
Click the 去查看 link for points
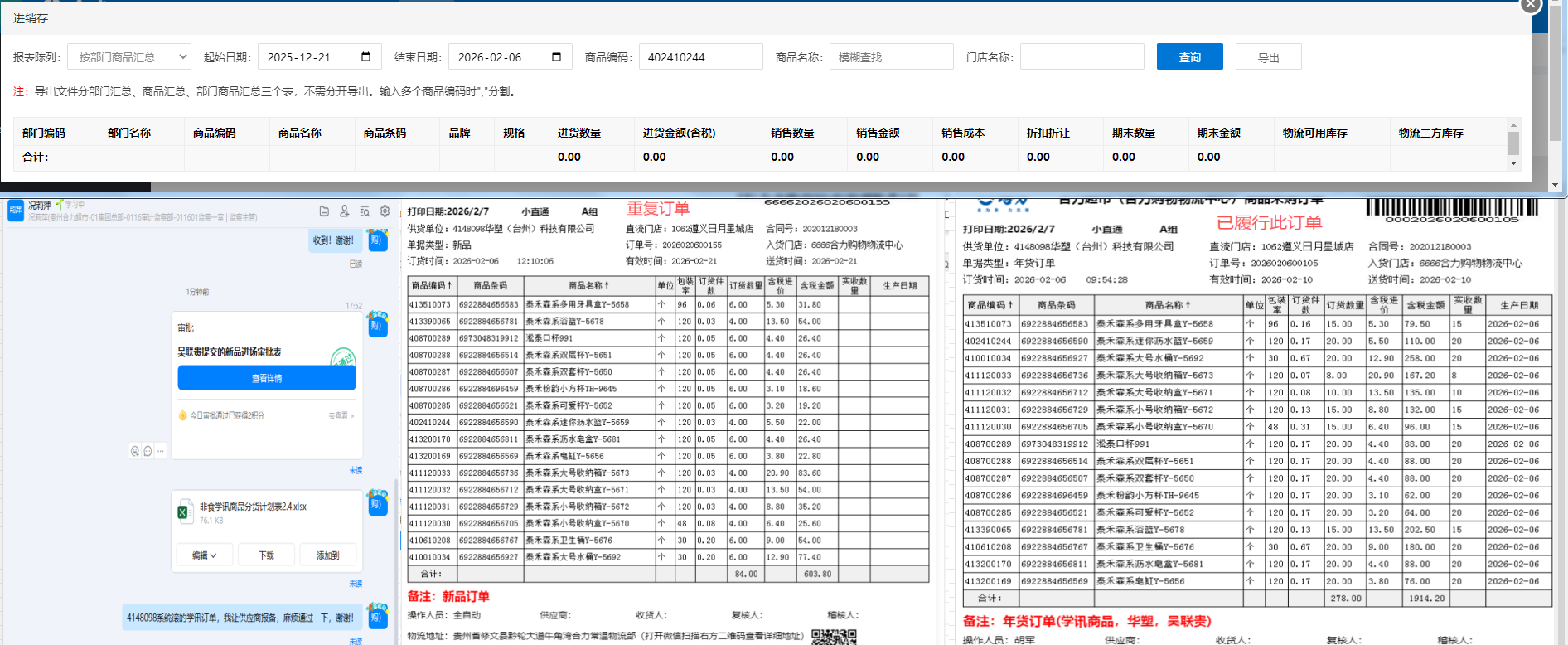tap(341, 415)
